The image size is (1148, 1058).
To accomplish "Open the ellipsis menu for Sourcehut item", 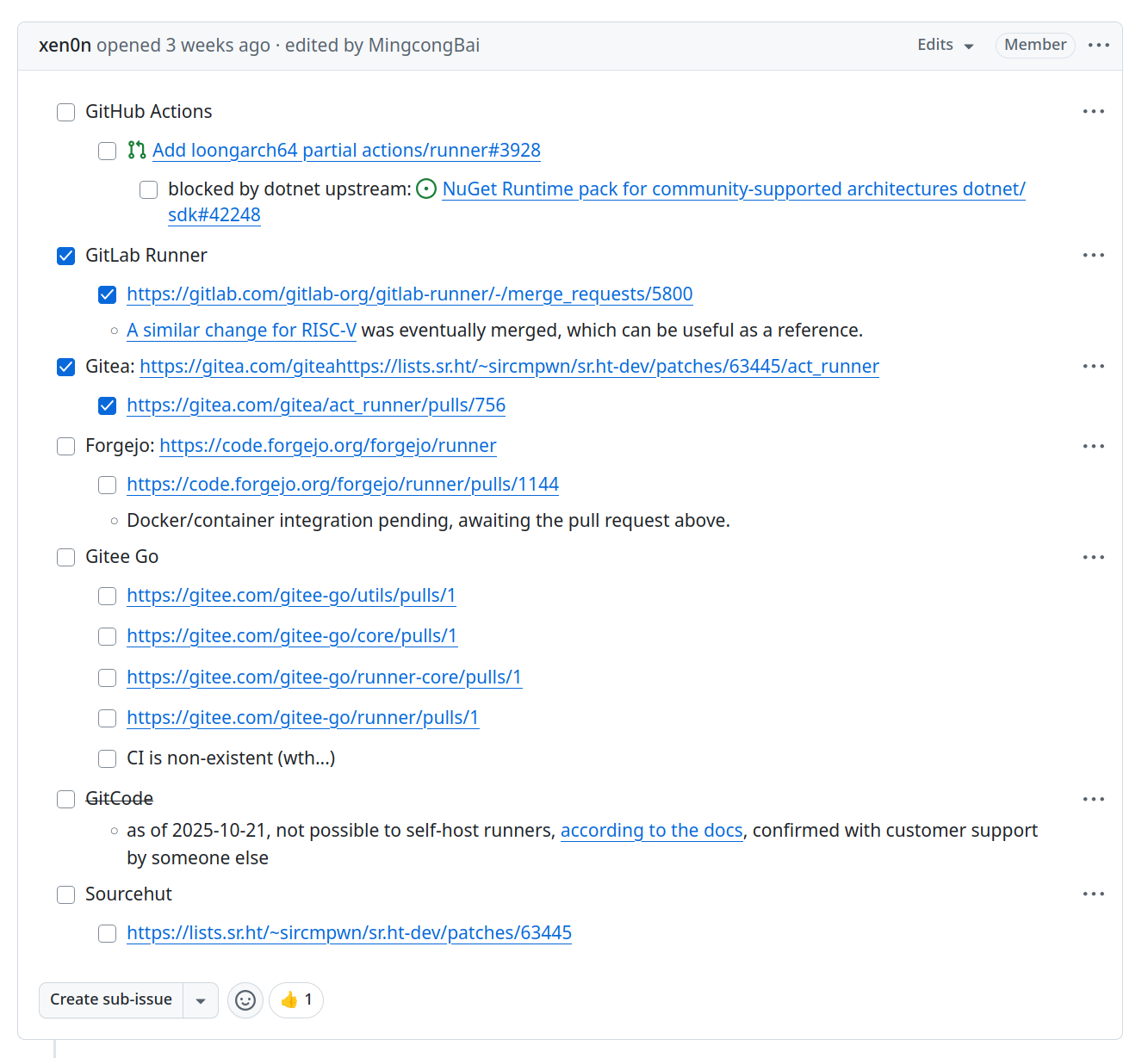I will (x=1093, y=894).
